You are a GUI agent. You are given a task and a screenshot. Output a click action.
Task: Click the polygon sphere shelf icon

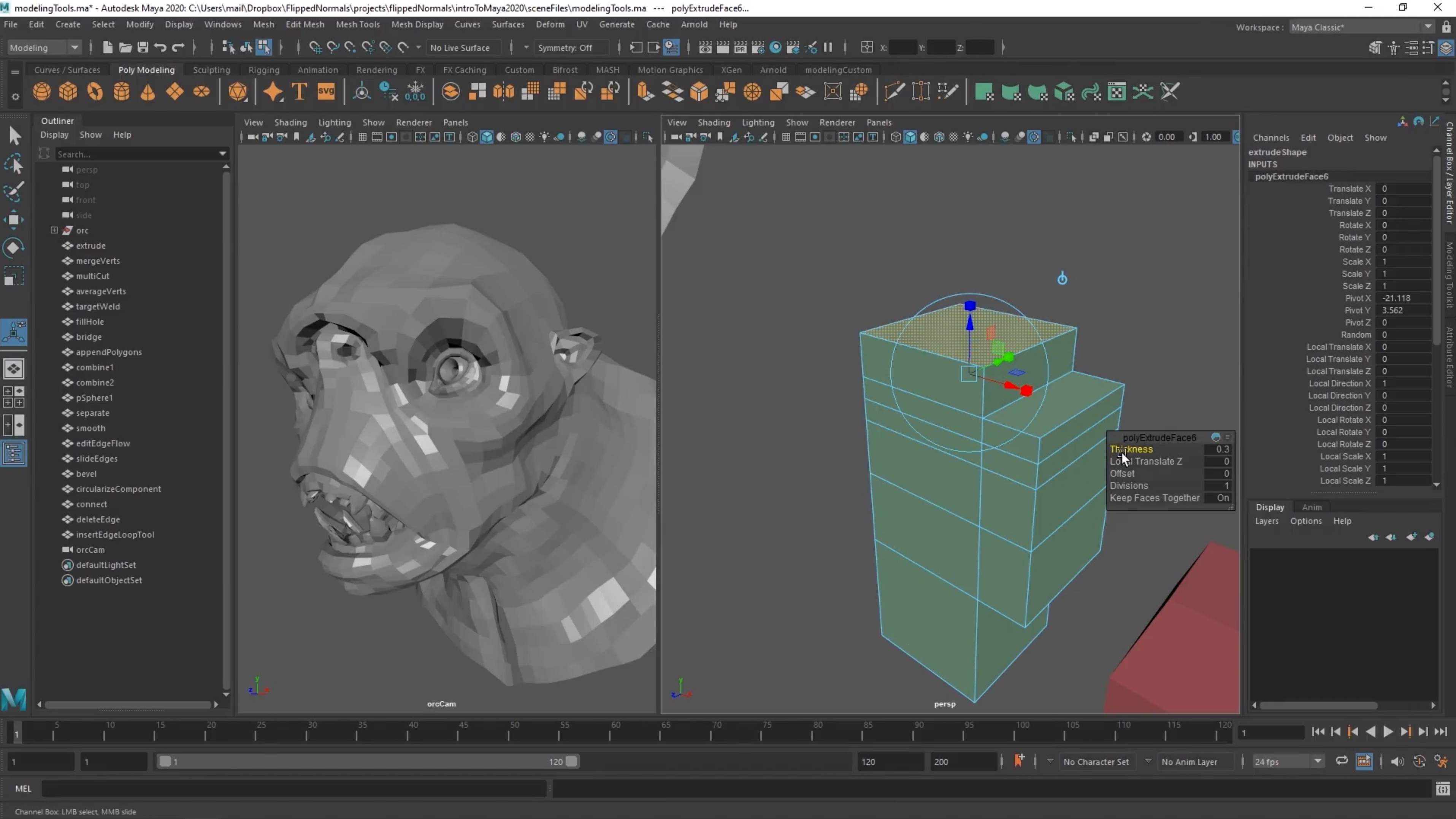(41, 92)
